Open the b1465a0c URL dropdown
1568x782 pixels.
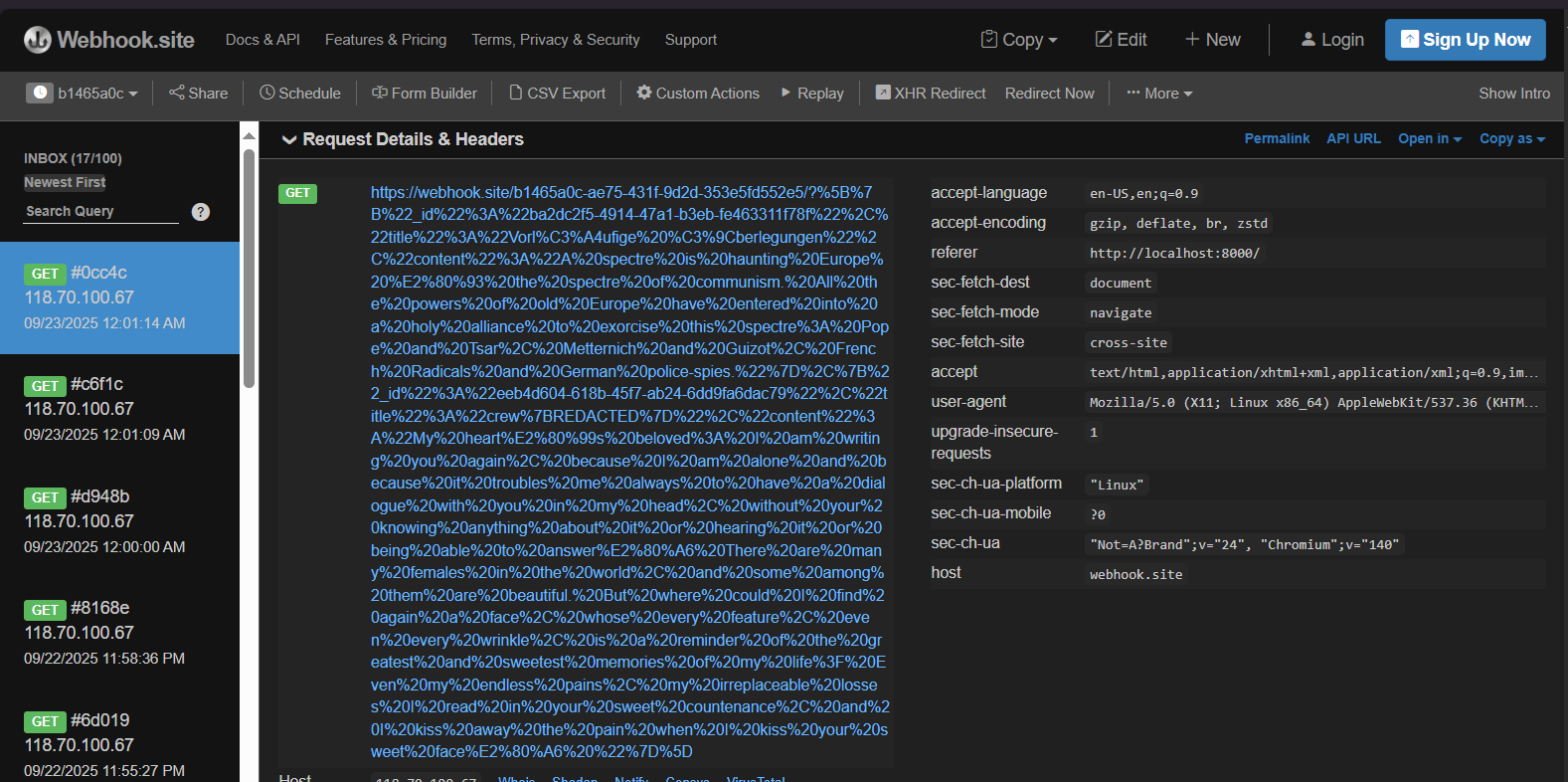pyautogui.click(x=83, y=94)
